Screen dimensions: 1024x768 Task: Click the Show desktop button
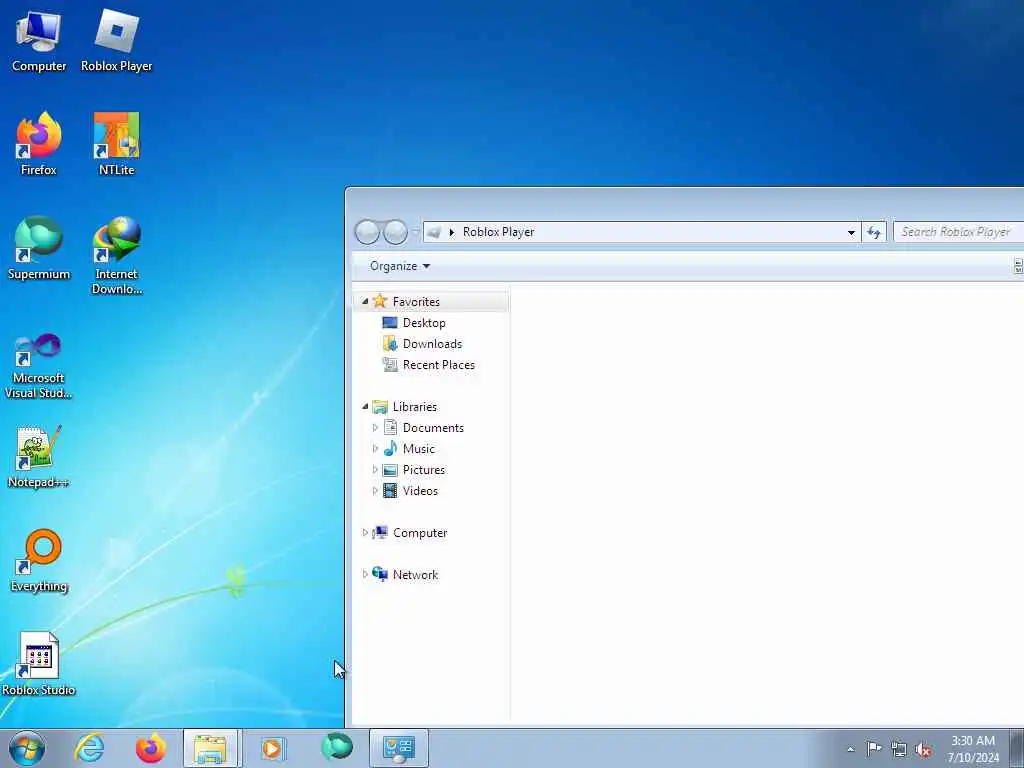(x=1017, y=748)
